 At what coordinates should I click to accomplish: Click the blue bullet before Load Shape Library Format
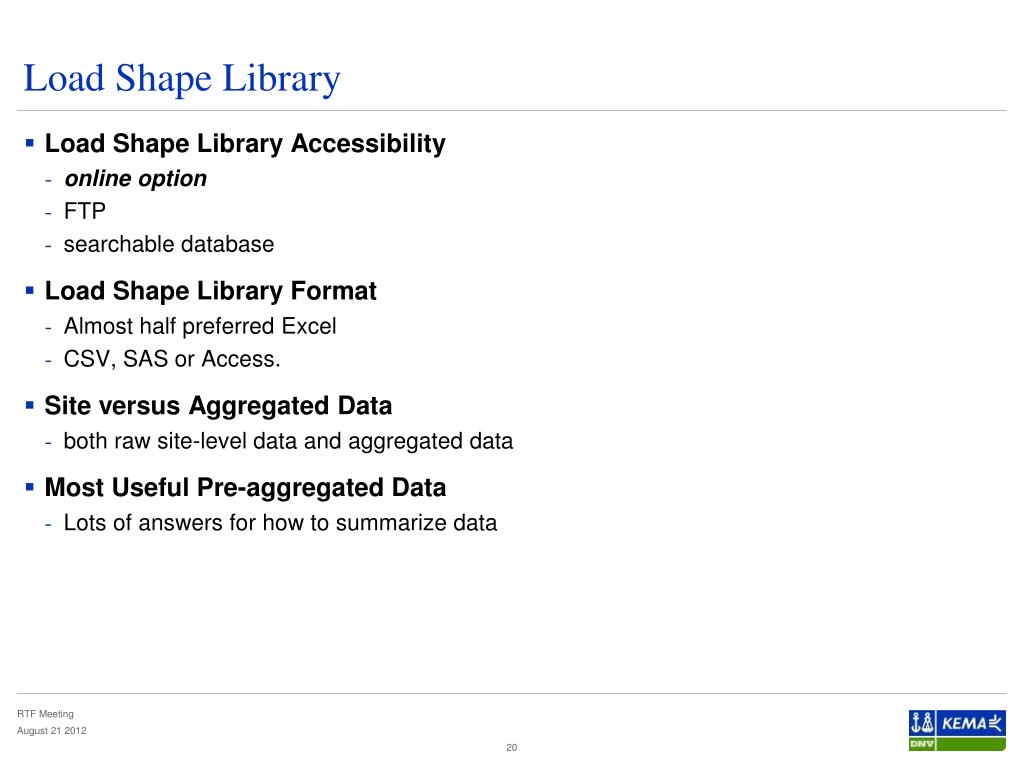point(29,290)
